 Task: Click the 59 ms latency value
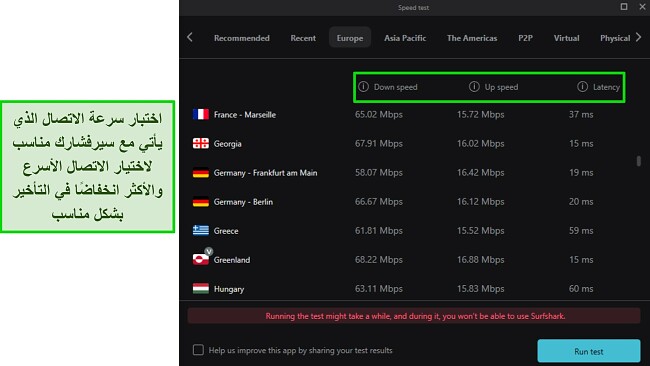pos(581,230)
